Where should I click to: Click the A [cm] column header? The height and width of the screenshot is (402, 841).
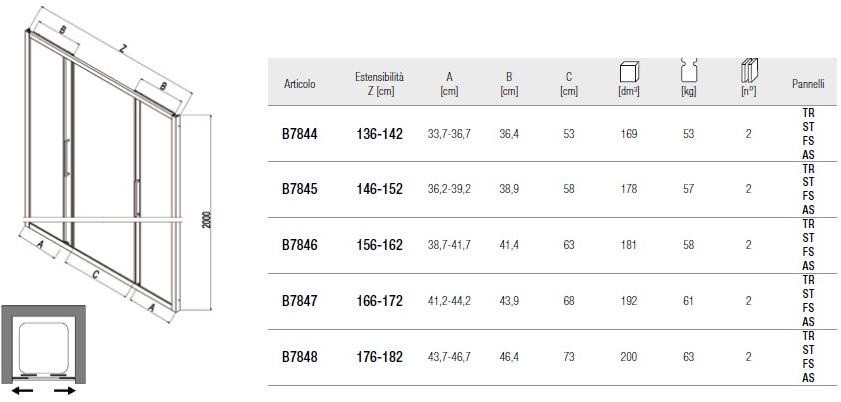(449, 84)
